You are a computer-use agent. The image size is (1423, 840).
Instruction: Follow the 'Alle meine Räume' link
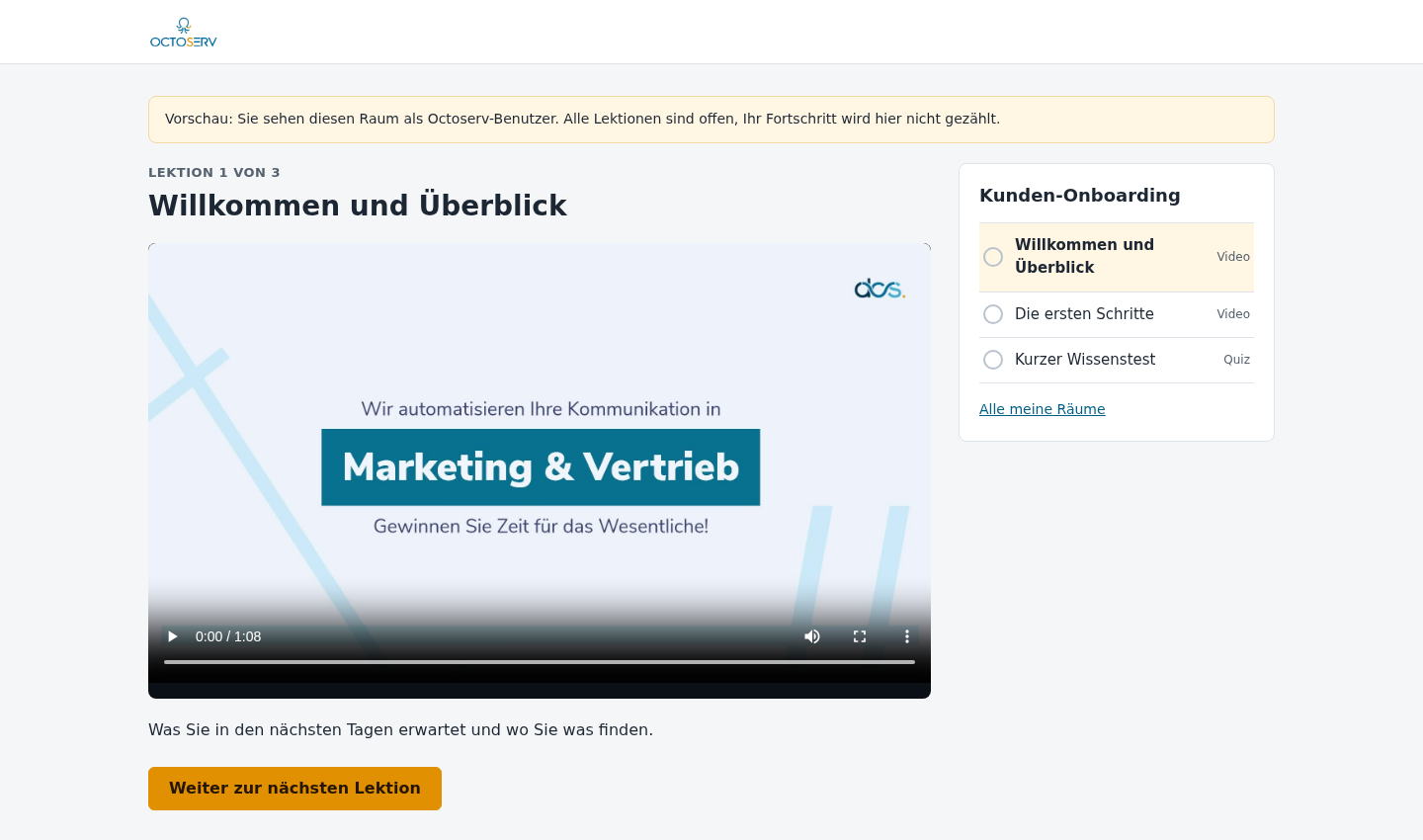[1043, 409]
